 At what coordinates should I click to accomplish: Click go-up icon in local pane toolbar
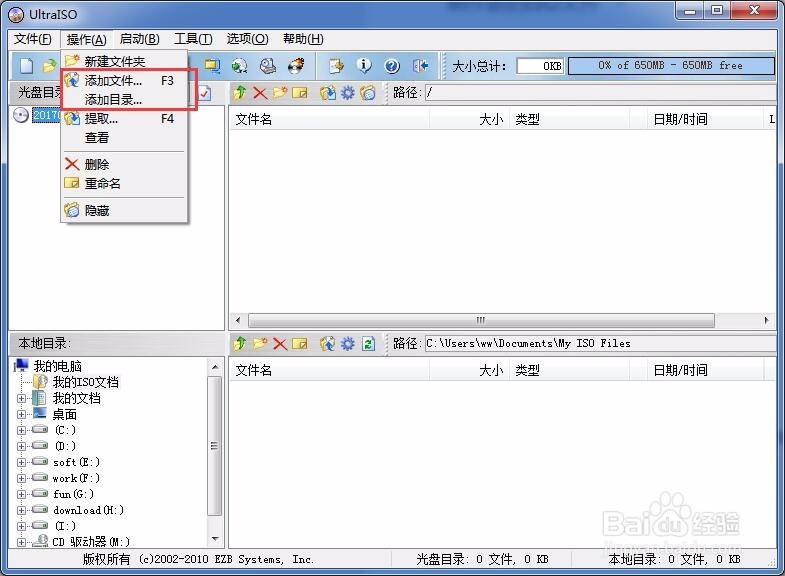[240, 344]
